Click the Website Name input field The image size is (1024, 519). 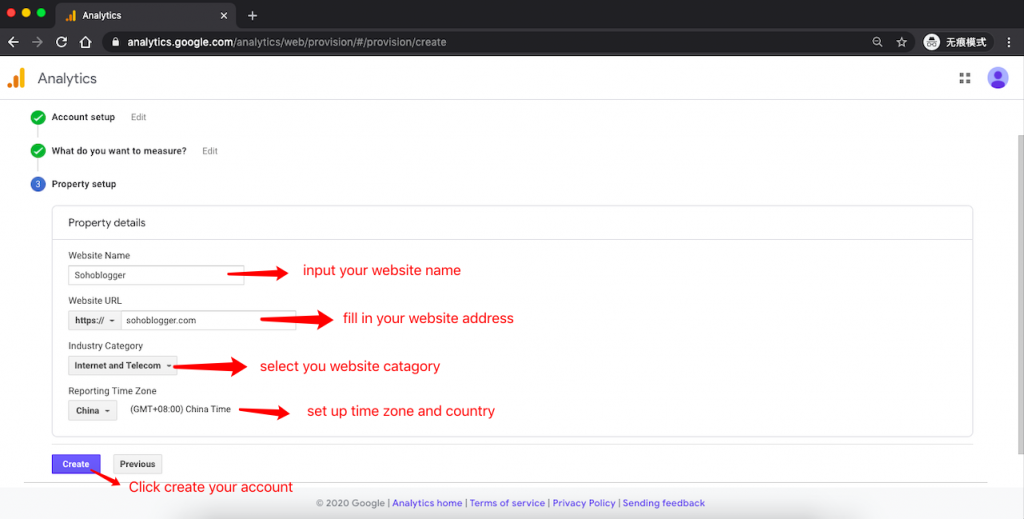point(156,275)
